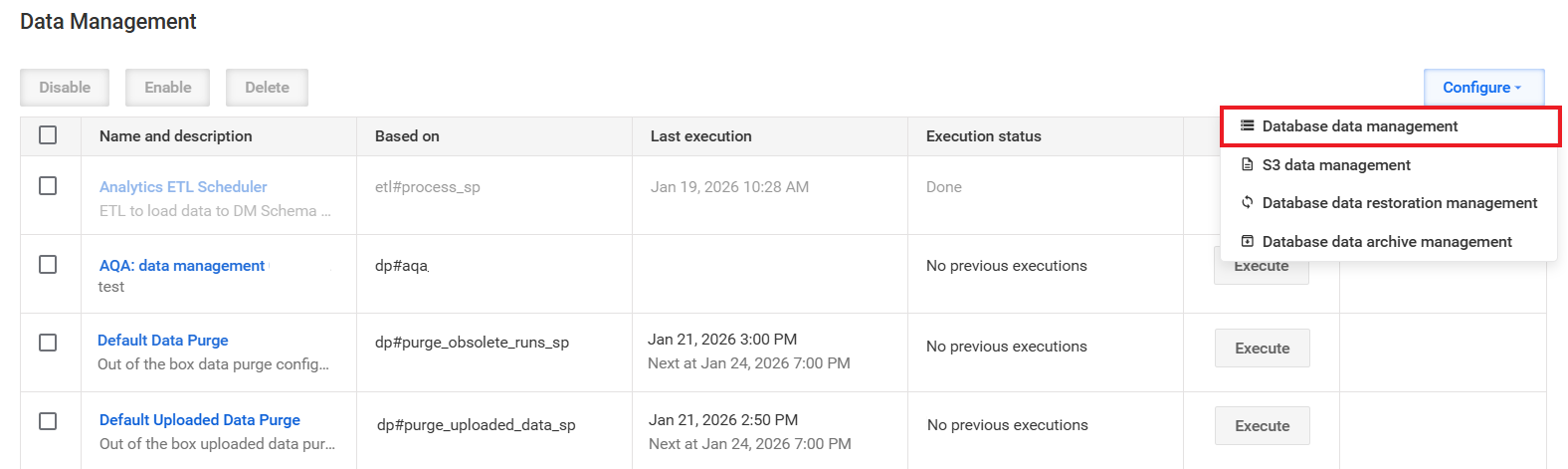Select Database data archive management

[1389, 242]
